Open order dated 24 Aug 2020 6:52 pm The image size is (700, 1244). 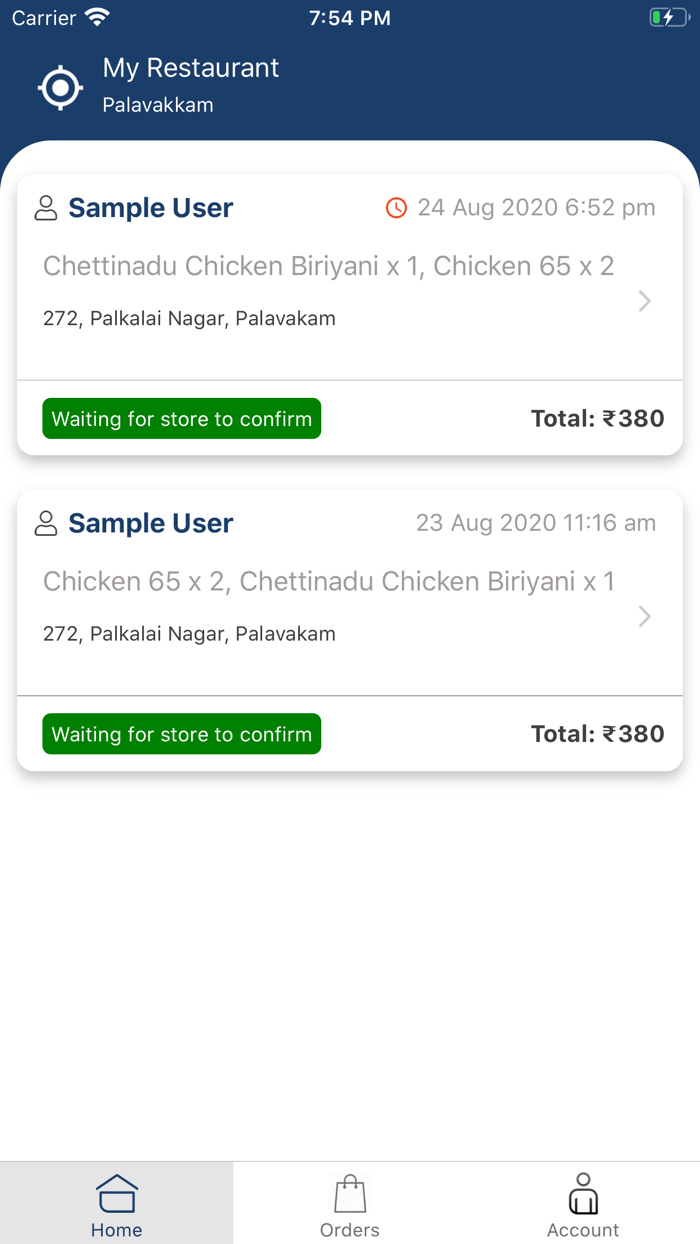[536, 208]
